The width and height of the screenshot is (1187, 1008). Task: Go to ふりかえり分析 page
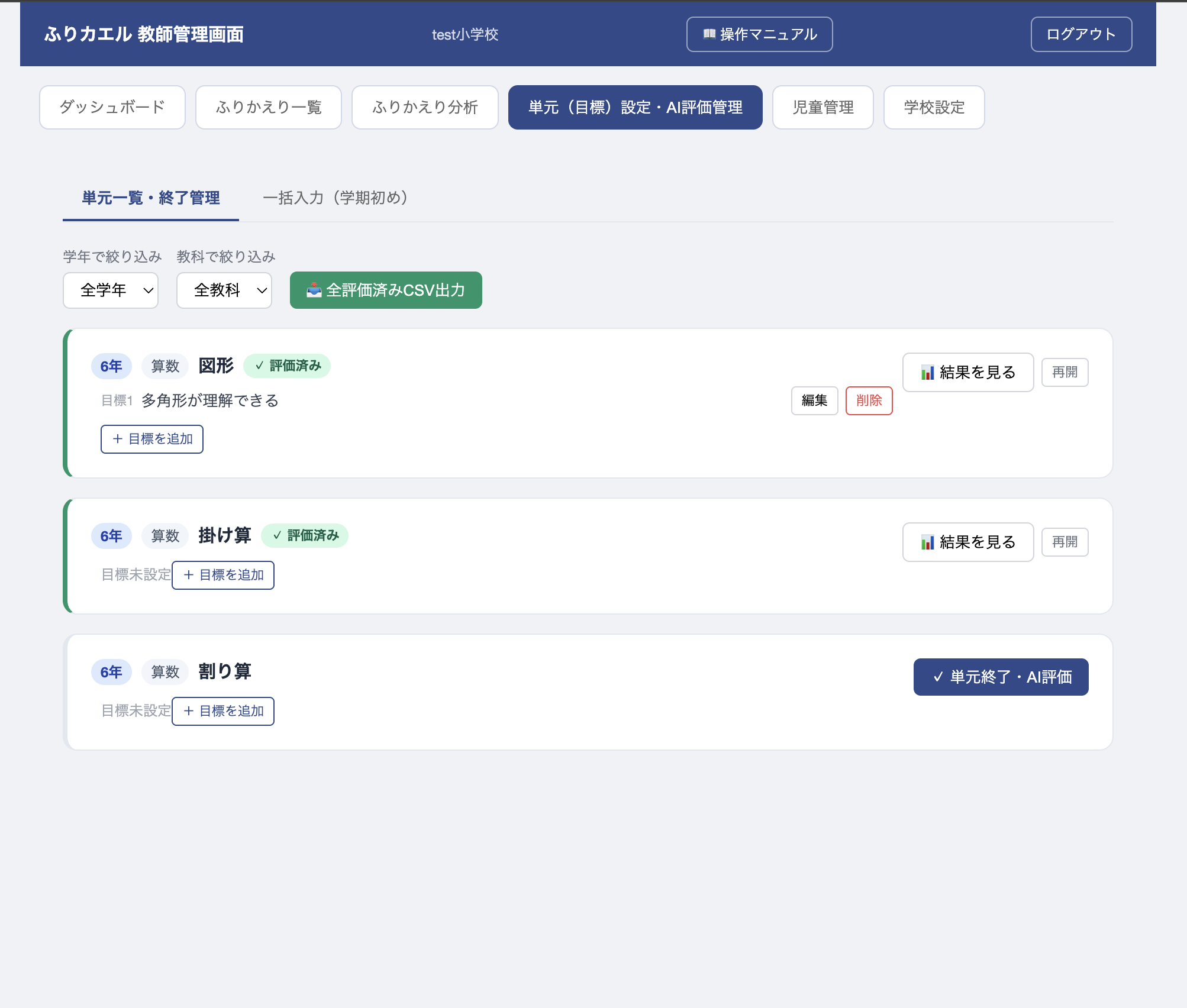pyautogui.click(x=425, y=107)
